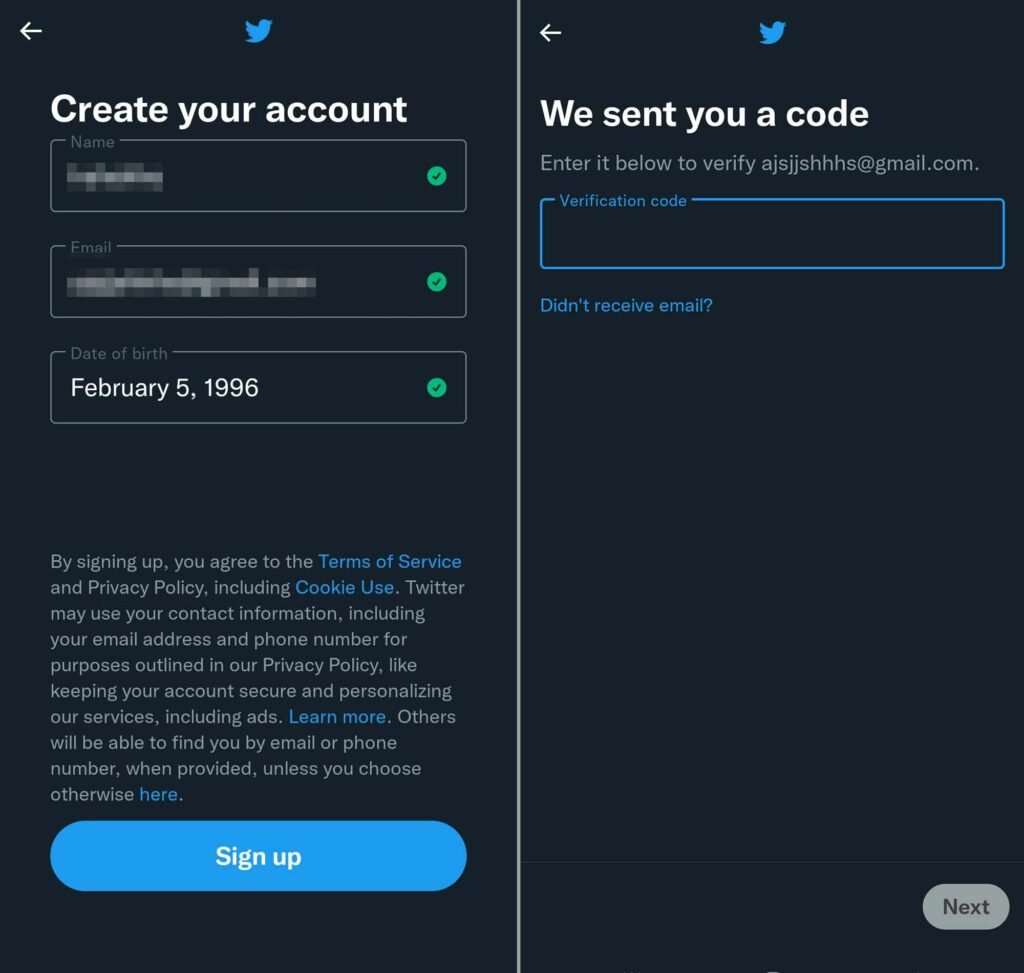Tap the Sign up button

[259, 856]
